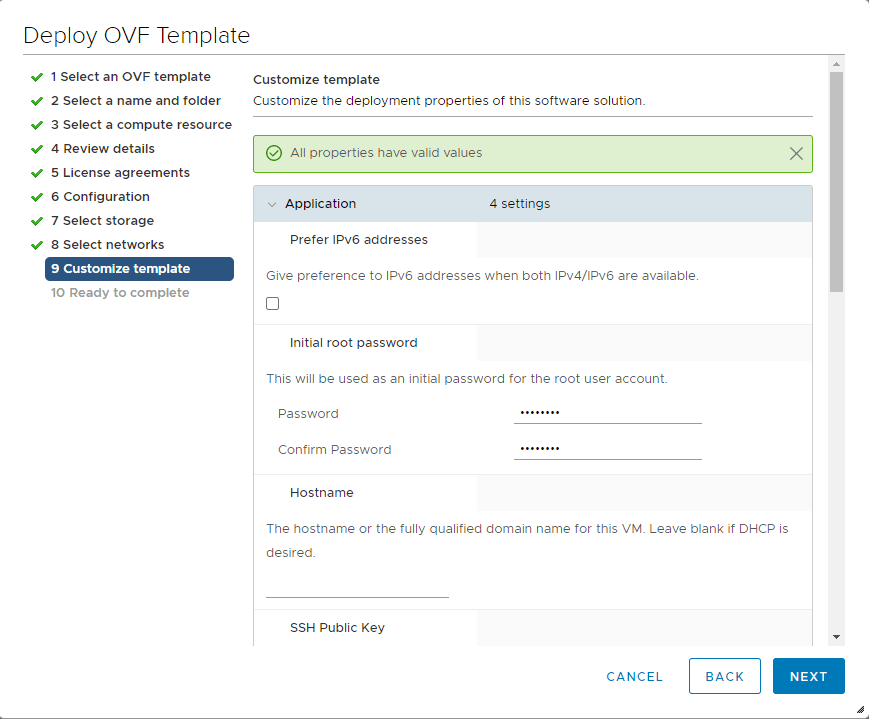
Task: Click the initial root Password field
Action: pyautogui.click(x=607, y=414)
